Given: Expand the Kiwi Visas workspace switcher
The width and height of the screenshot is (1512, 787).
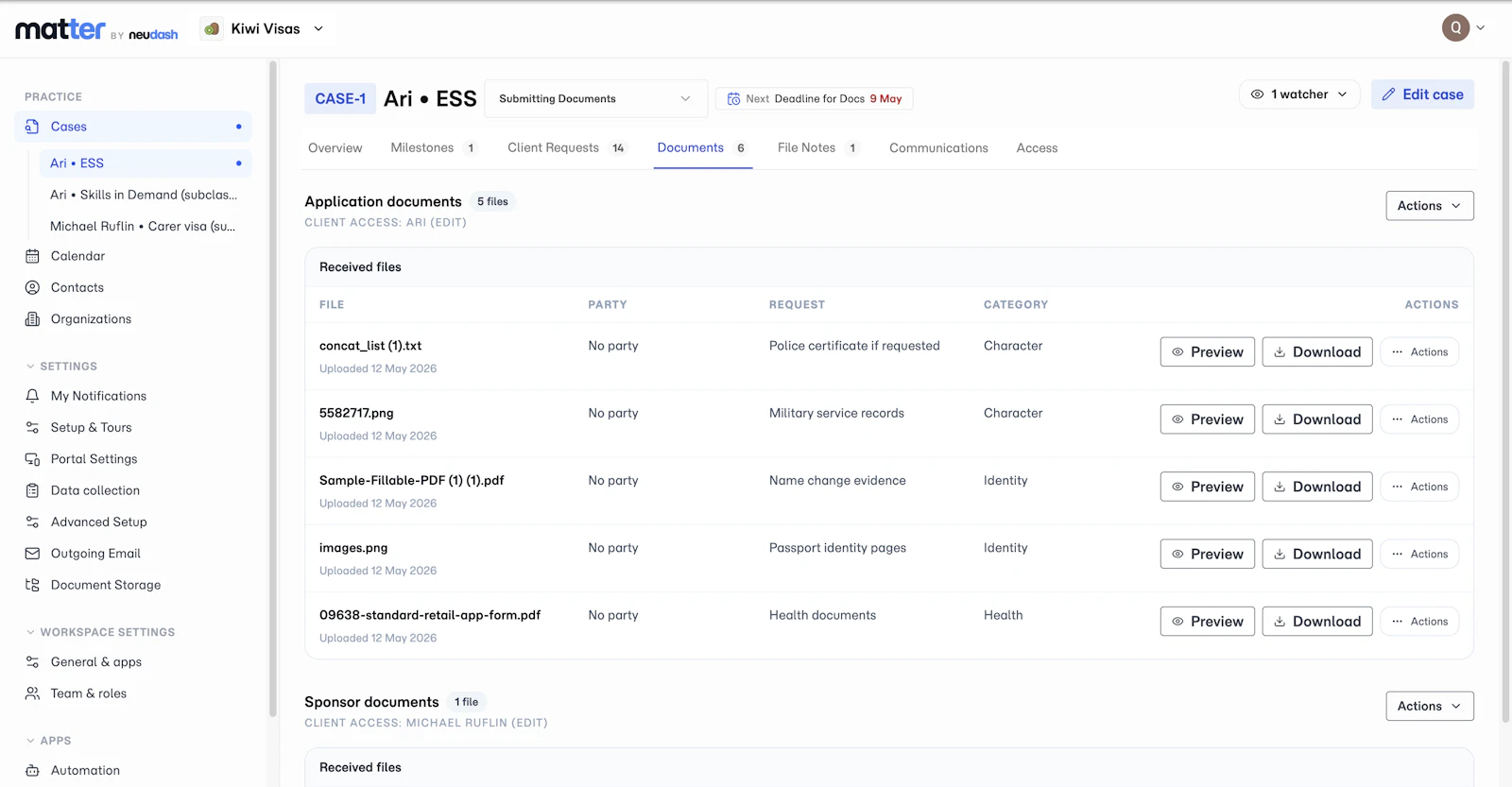Looking at the screenshot, I should click(x=264, y=28).
